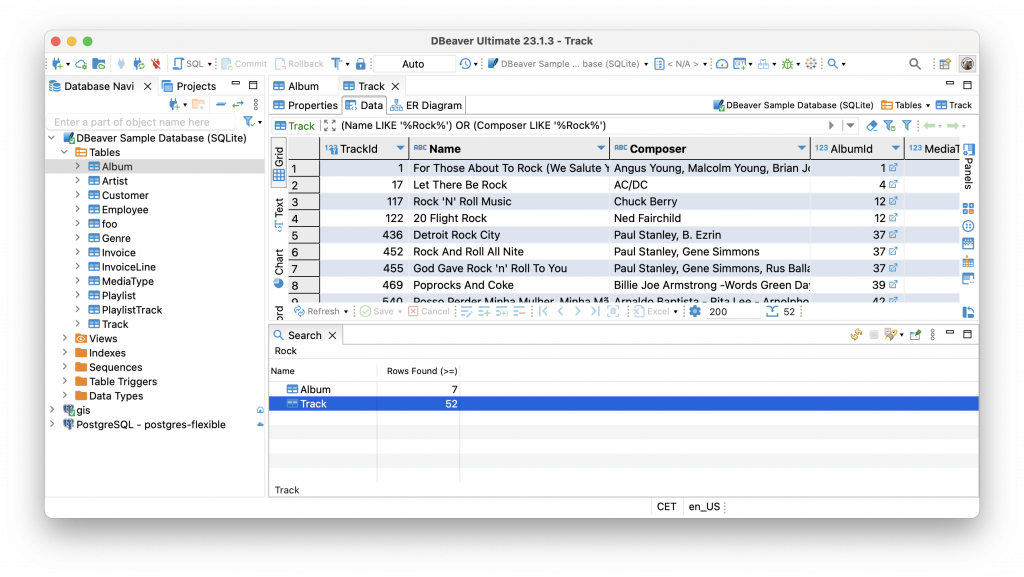The width and height of the screenshot is (1024, 577).
Task: Click the navigator filter funnel icon
Action: [x=248, y=122]
